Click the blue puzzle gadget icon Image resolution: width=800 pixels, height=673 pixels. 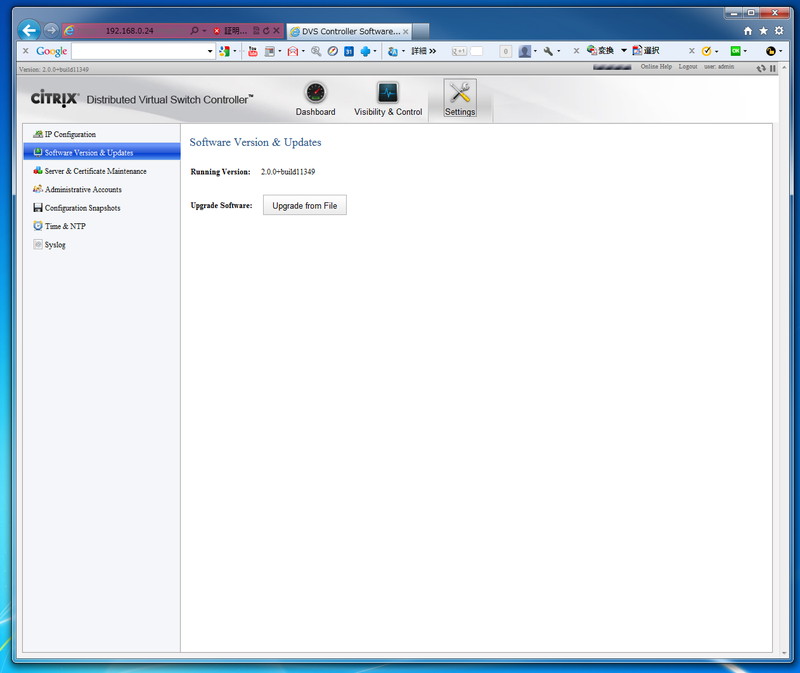click(x=365, y=51)
